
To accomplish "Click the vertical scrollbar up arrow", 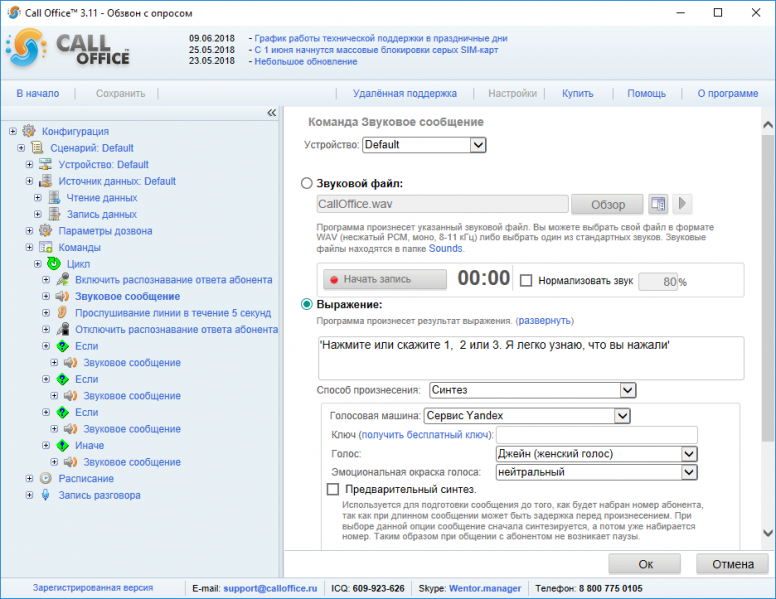I will 768,125.
